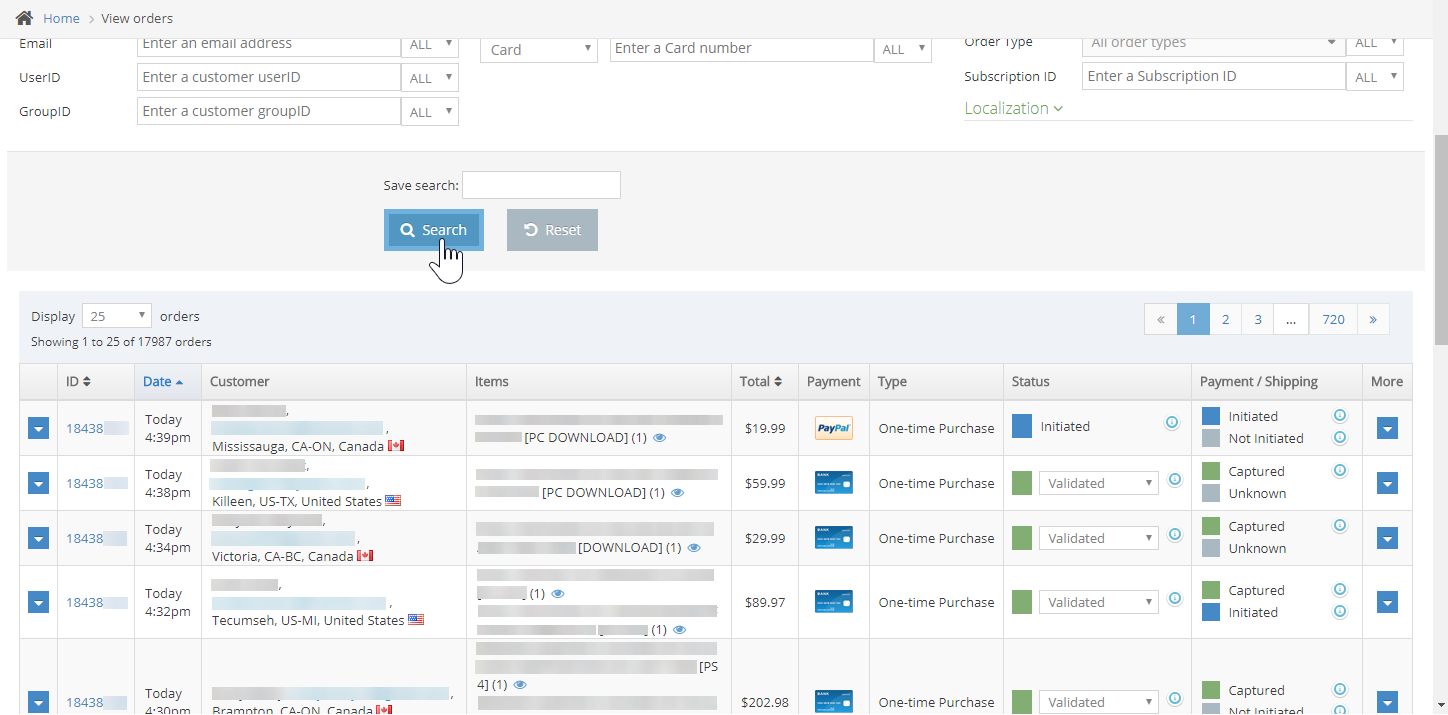Click PayPal payment icon in first order
Screen dimensions: 1448x715
[833, 428]
